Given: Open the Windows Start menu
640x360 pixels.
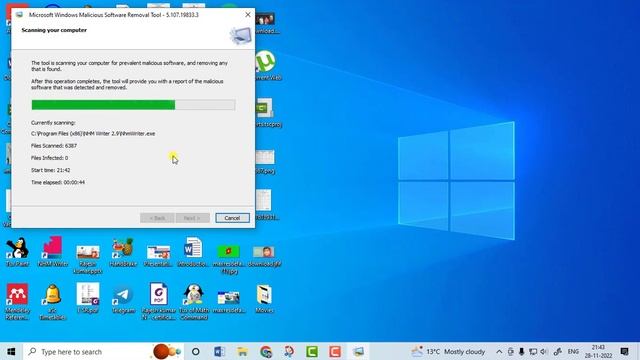Looking at the screenshot, I should tap(11, 351).
